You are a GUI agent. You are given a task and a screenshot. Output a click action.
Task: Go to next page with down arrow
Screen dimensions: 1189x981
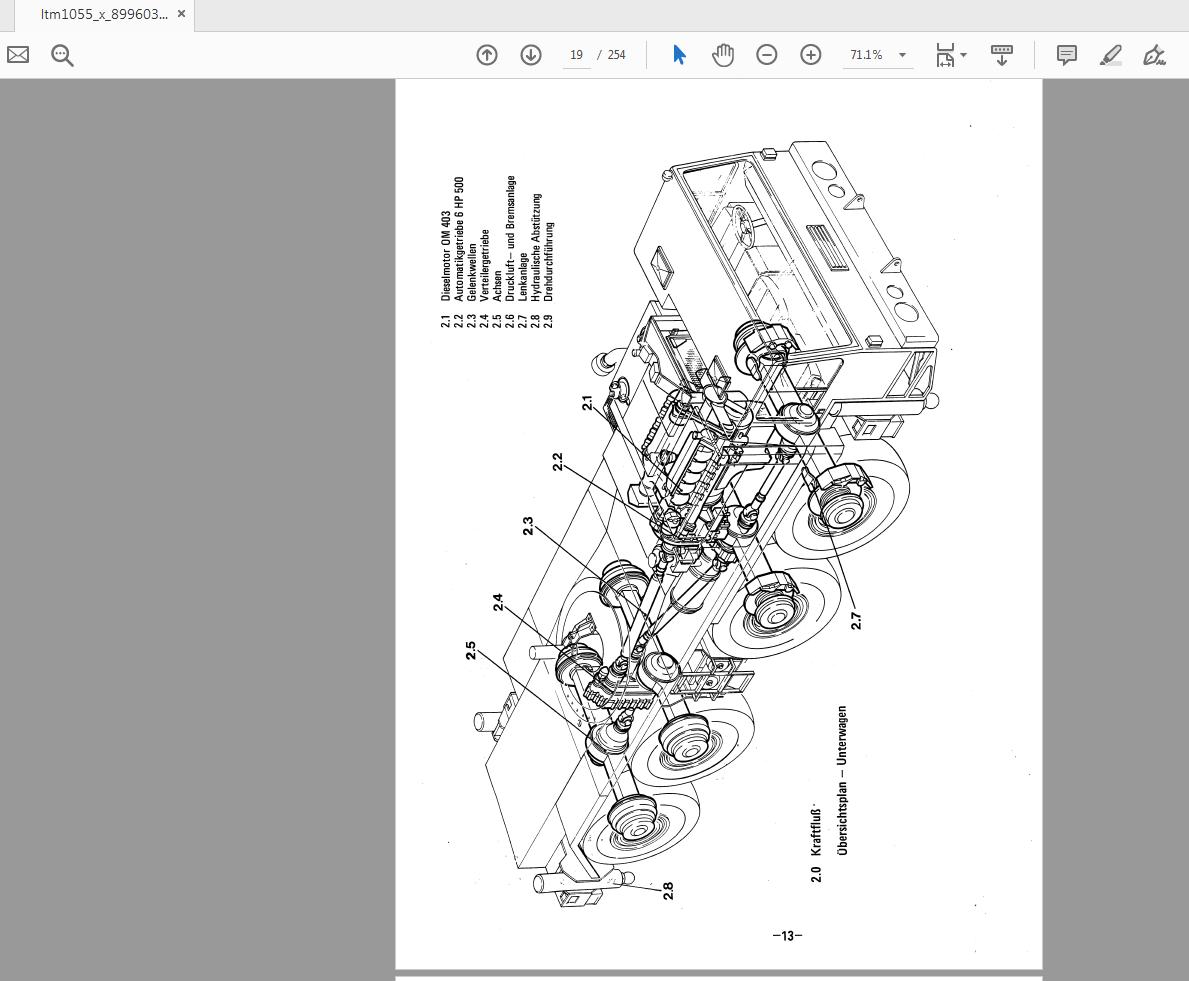(x=531, y=55)
